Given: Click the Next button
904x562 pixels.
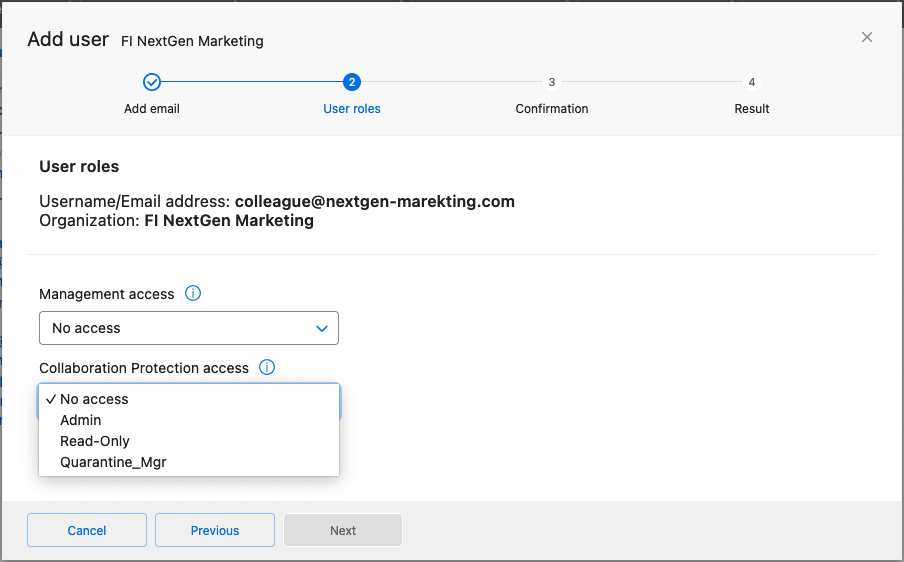Looking at the screenshot, I should pos(343,530).
